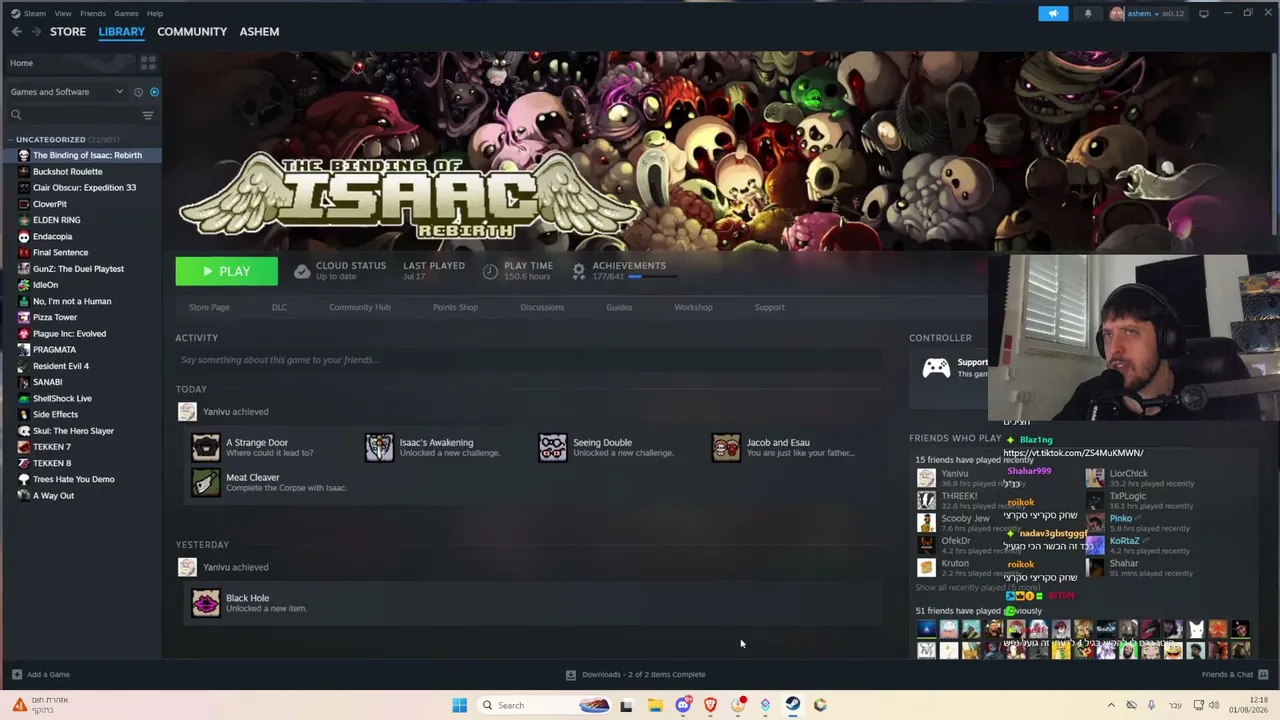Toggle the ready-to-play filter icon
Viewport: 1280px width, 720px height.
click(x=154, y=92)
